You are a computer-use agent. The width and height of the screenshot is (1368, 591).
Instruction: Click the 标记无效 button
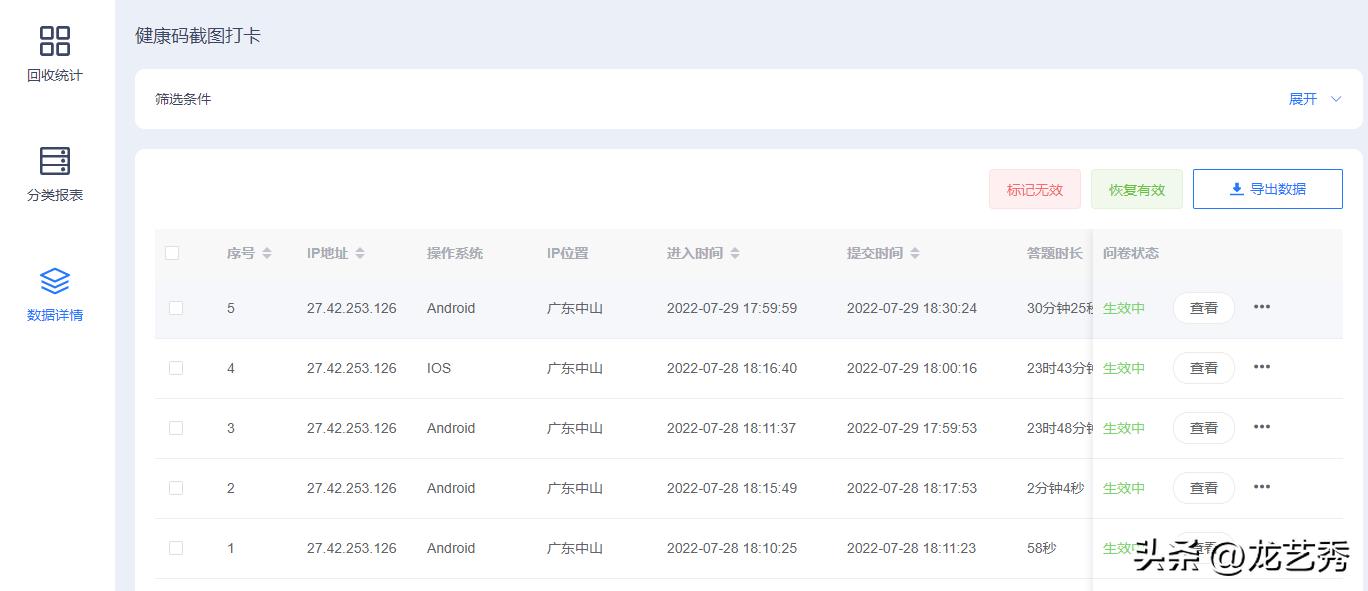tap(1035, 189)
